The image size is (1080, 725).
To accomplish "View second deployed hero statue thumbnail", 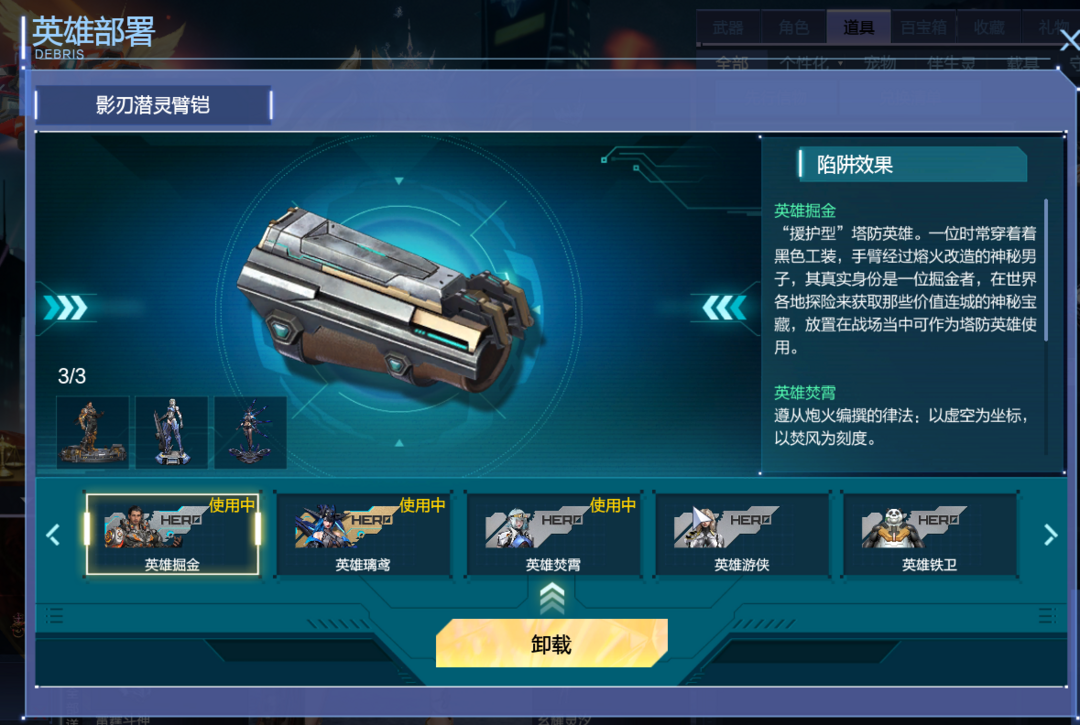I will pyautogui.click(x=172, y=432).
